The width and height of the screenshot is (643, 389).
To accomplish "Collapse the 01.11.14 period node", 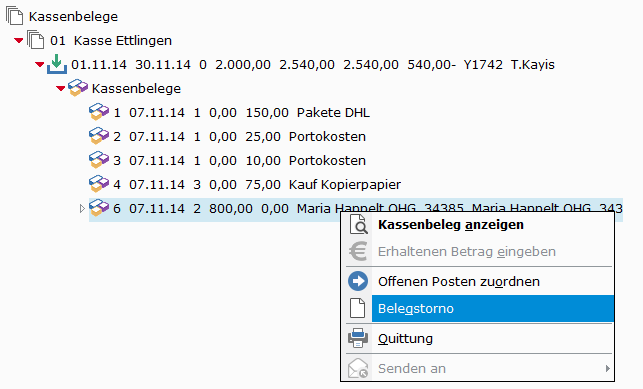I will [39, 64].
